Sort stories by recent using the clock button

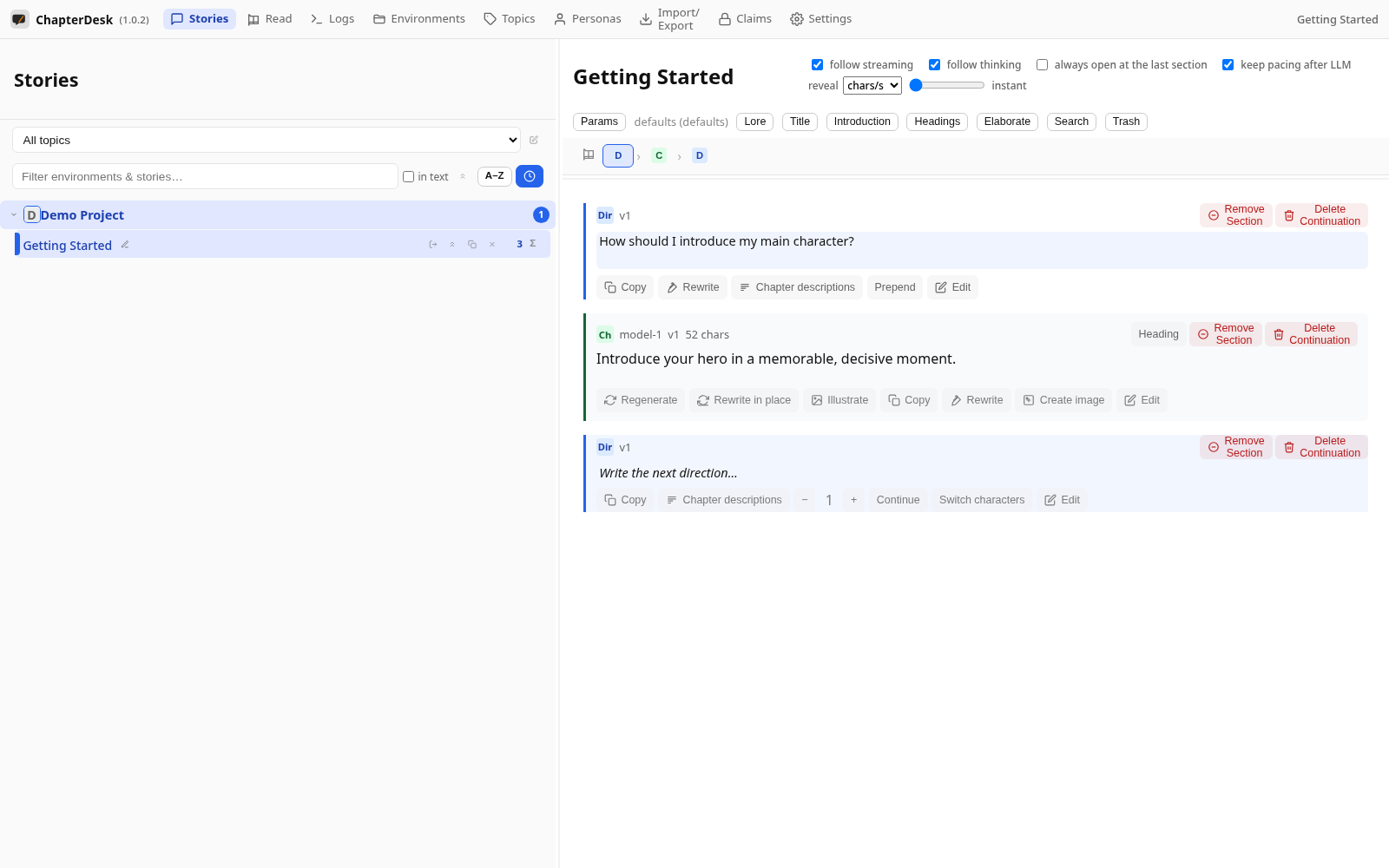(x=530, y=176)
